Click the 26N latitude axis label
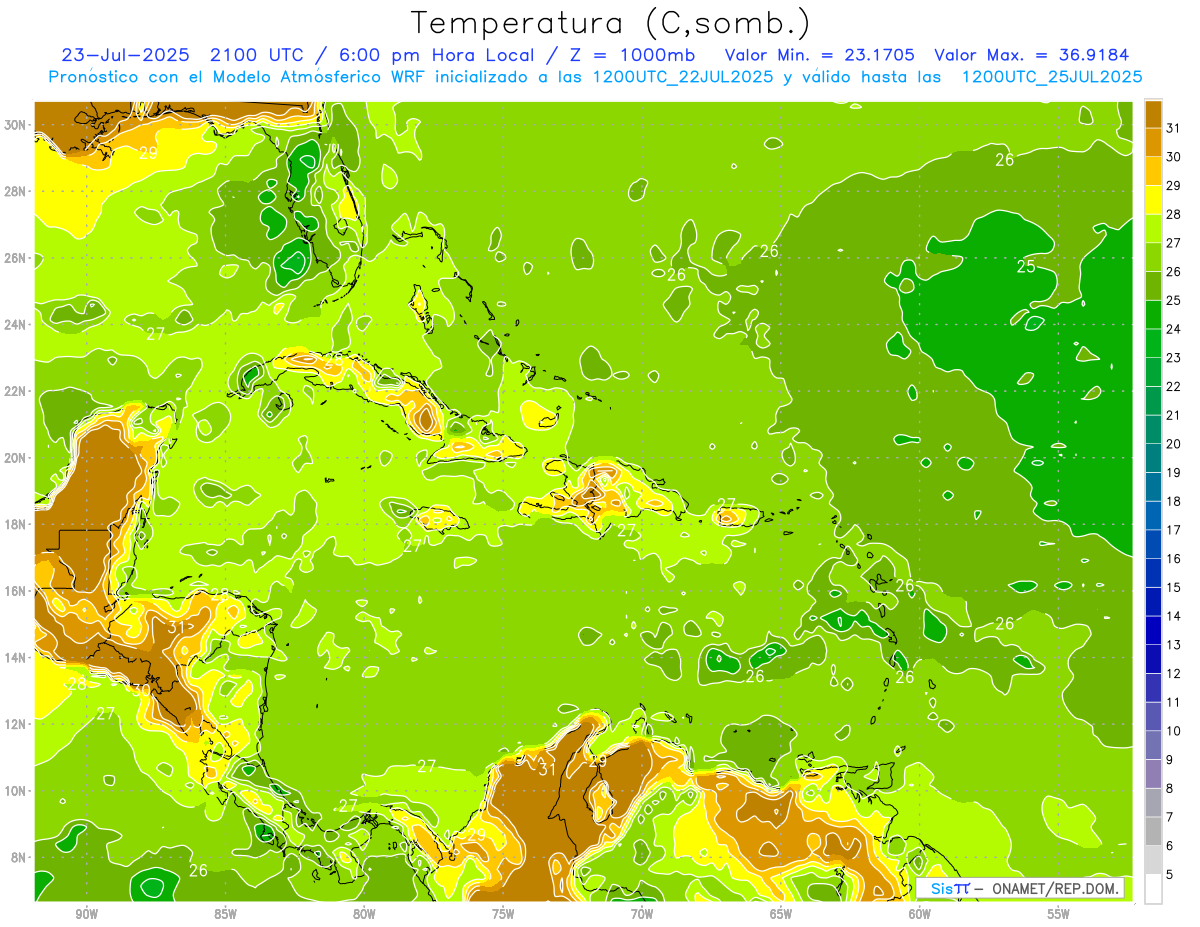 click(17, 258)
